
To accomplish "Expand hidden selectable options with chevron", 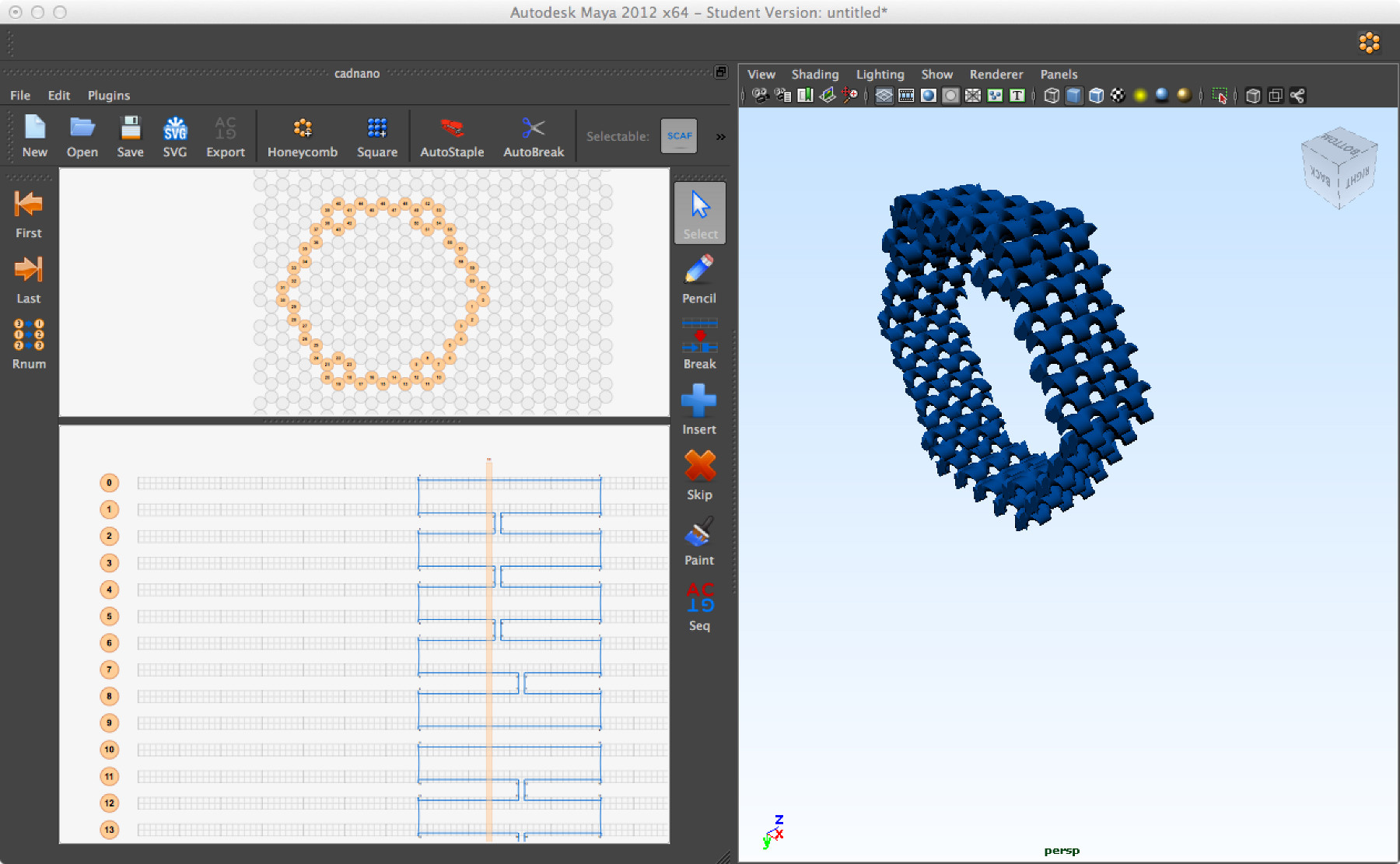I will point(720,137).
